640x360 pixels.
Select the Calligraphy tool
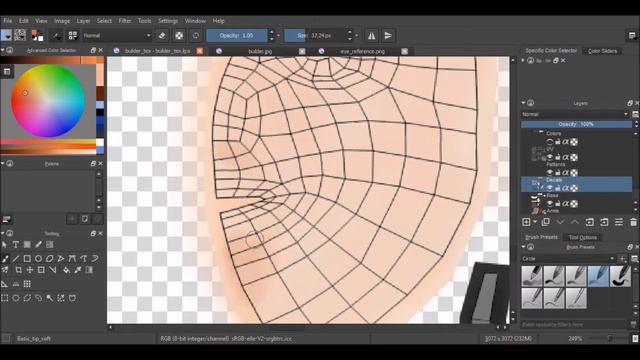tap(38, 244)
